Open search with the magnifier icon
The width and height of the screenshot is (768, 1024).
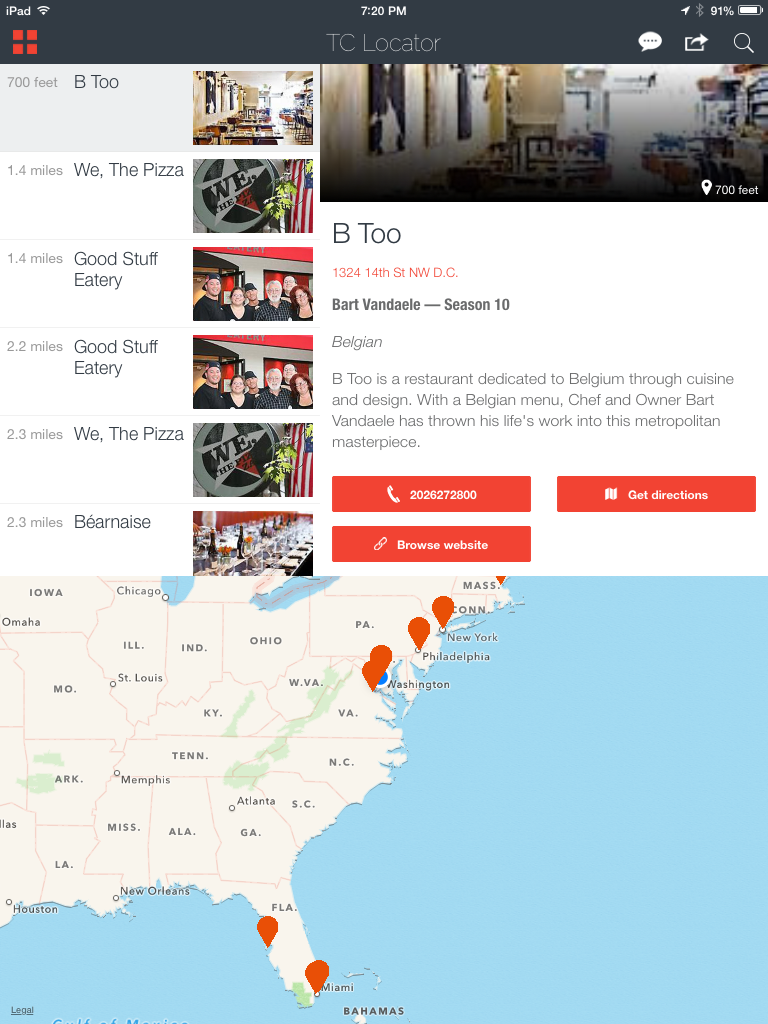[x=743, y=42]
